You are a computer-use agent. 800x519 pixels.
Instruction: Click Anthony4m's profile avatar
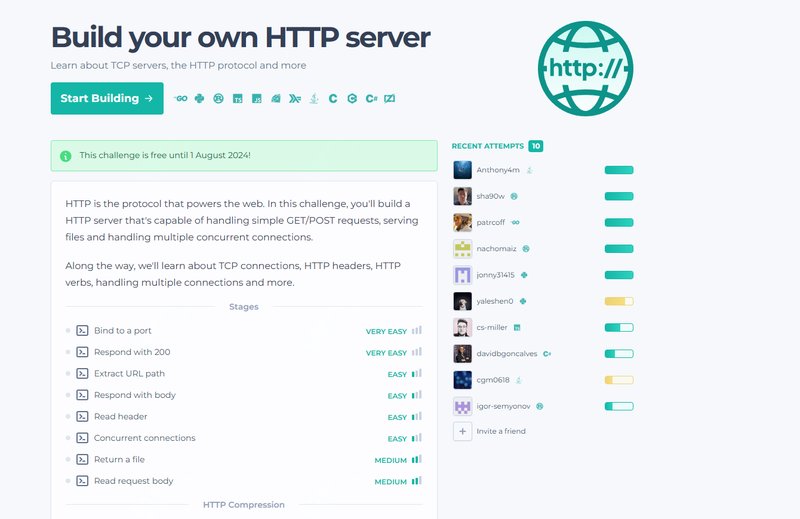pos(462,170)
